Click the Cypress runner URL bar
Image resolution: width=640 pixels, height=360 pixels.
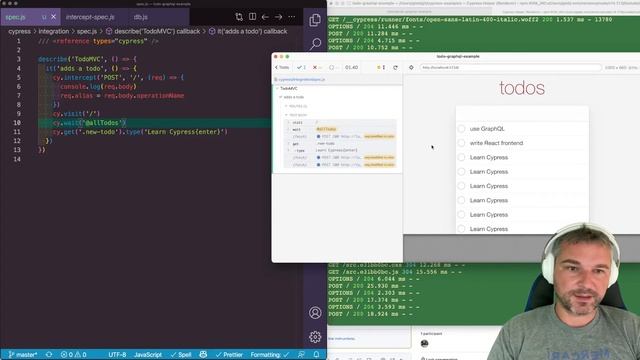click(x=510, y=67)
